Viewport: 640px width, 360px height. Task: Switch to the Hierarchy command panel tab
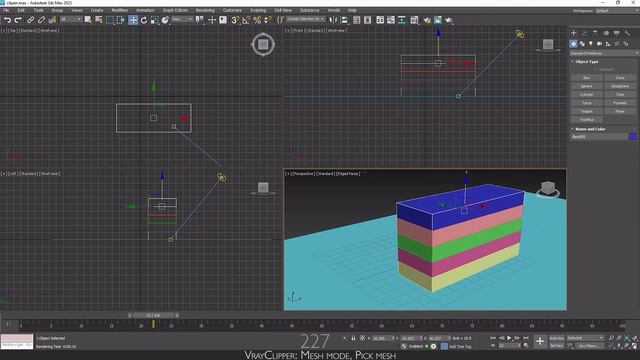(x=595, y=33)
